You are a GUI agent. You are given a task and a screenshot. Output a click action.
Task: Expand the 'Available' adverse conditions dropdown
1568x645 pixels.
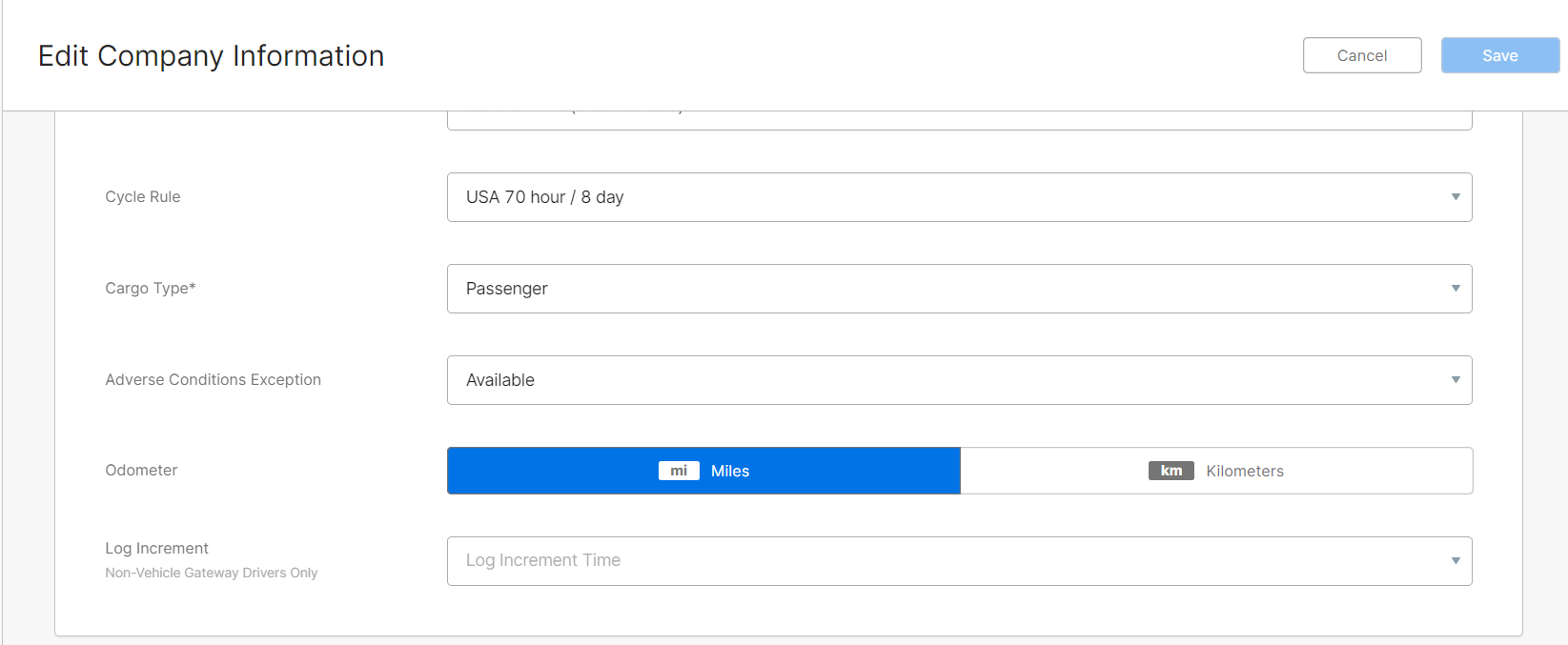point(958,380)
